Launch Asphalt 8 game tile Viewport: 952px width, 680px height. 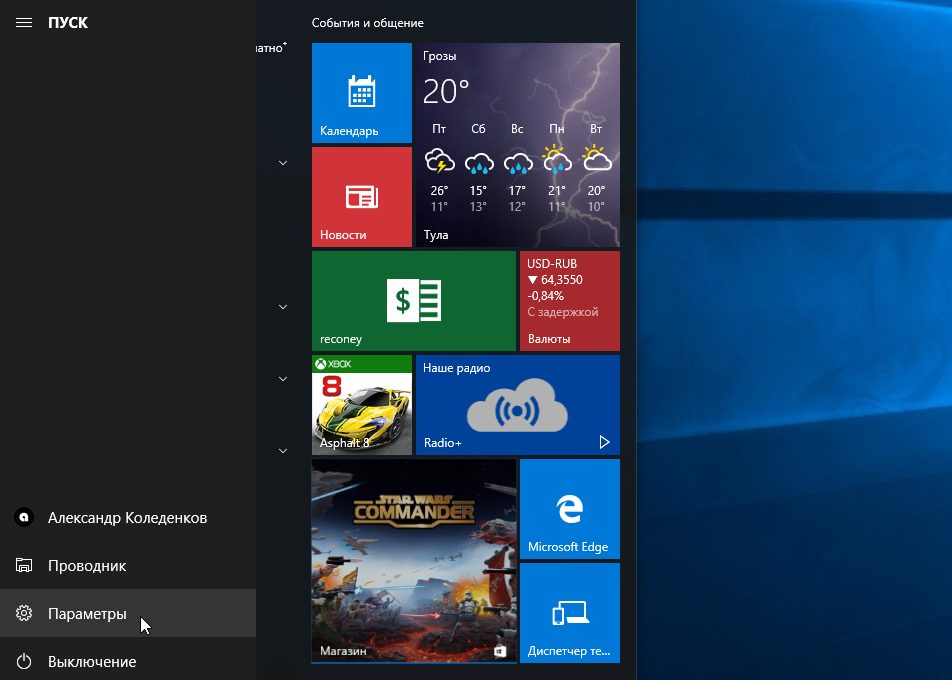pos(361,404)
